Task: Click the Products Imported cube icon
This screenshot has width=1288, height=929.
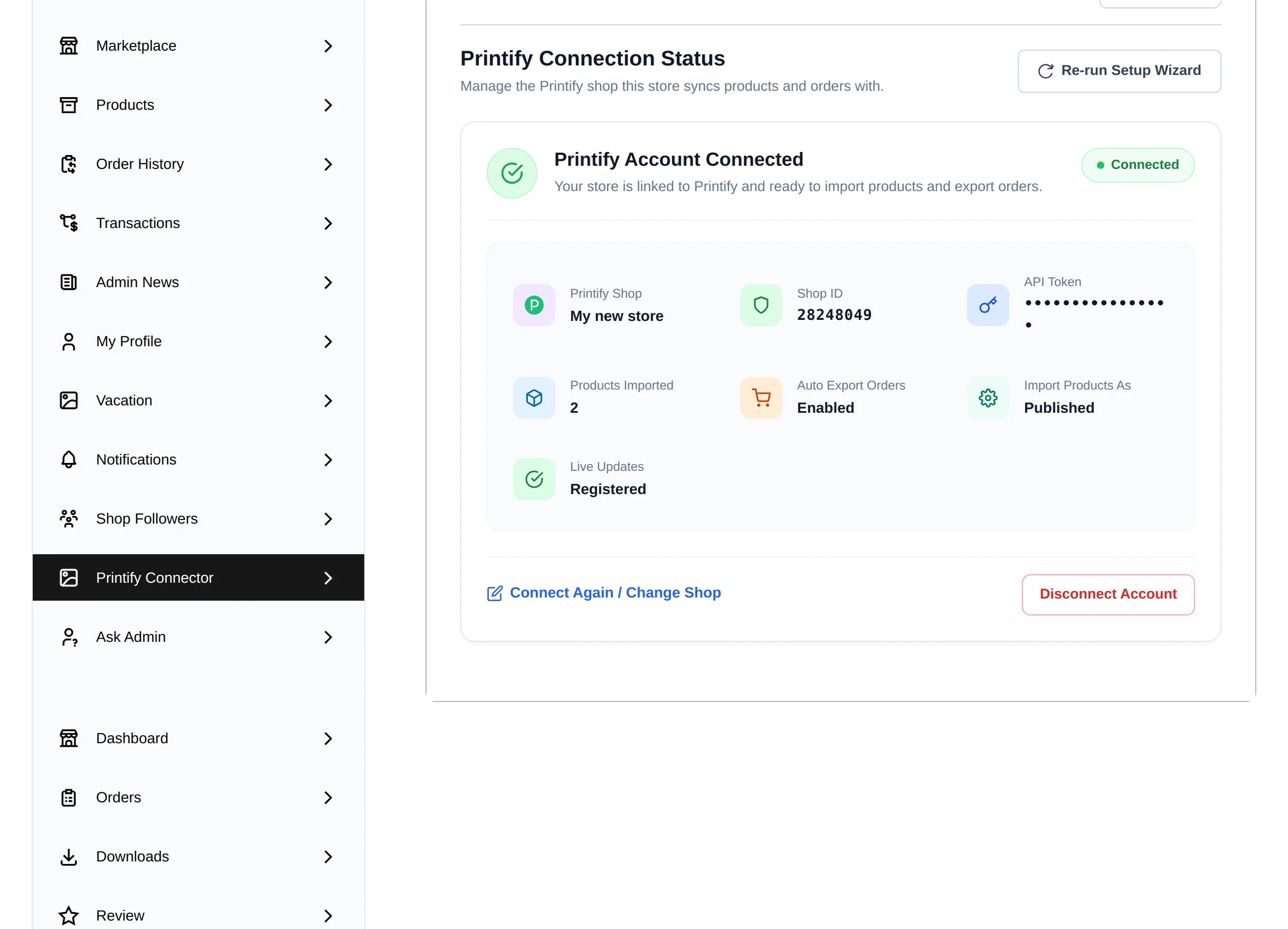Action: pyautogui.click(x=534, y=397)
